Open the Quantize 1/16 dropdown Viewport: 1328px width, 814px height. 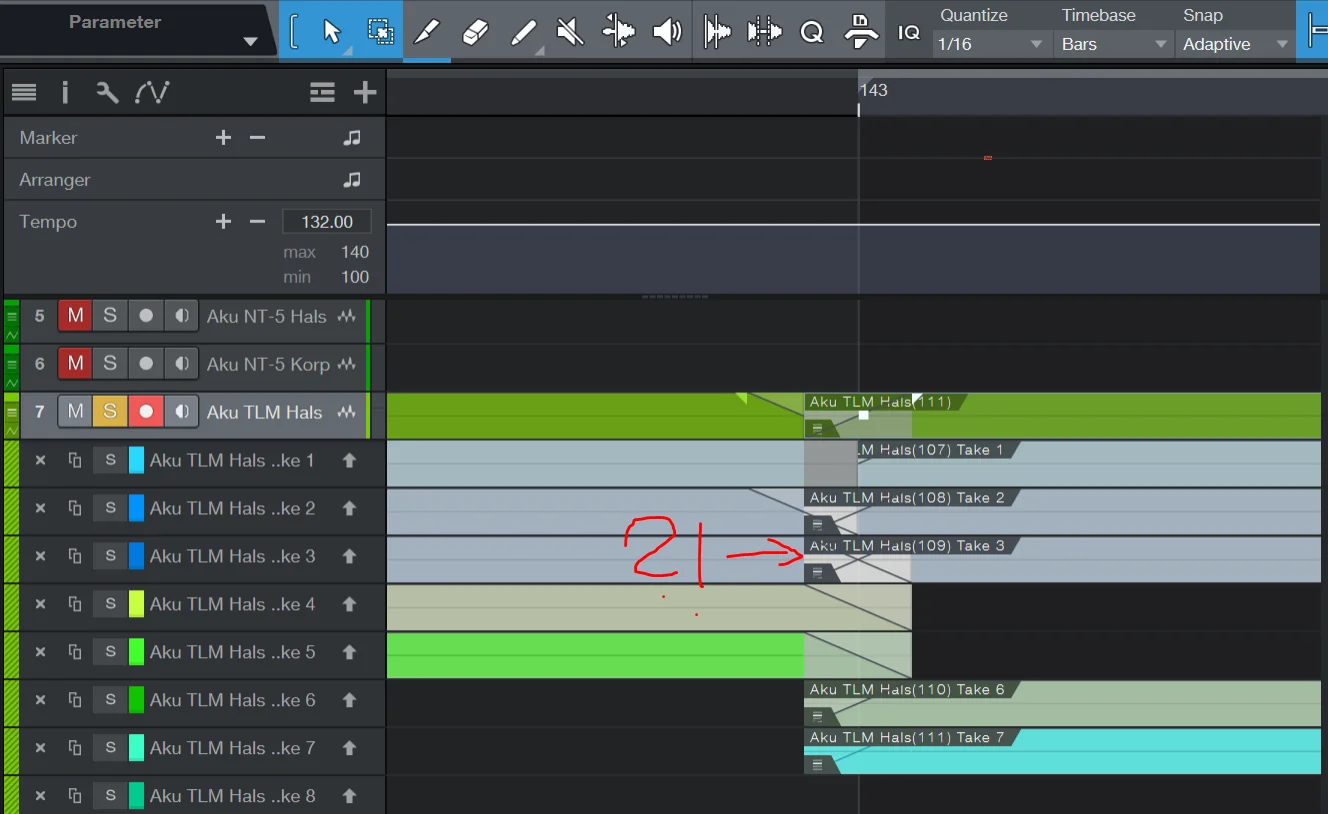coord(990,44)
